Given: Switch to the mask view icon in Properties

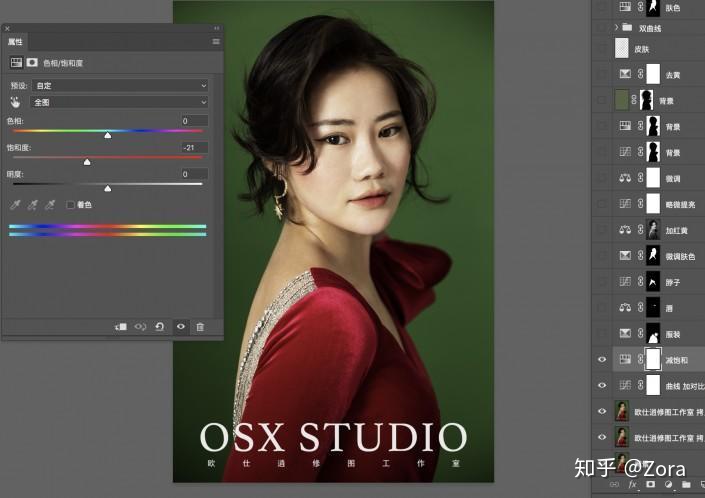Looking at the screenshot, I should click(x=32, y=62).
